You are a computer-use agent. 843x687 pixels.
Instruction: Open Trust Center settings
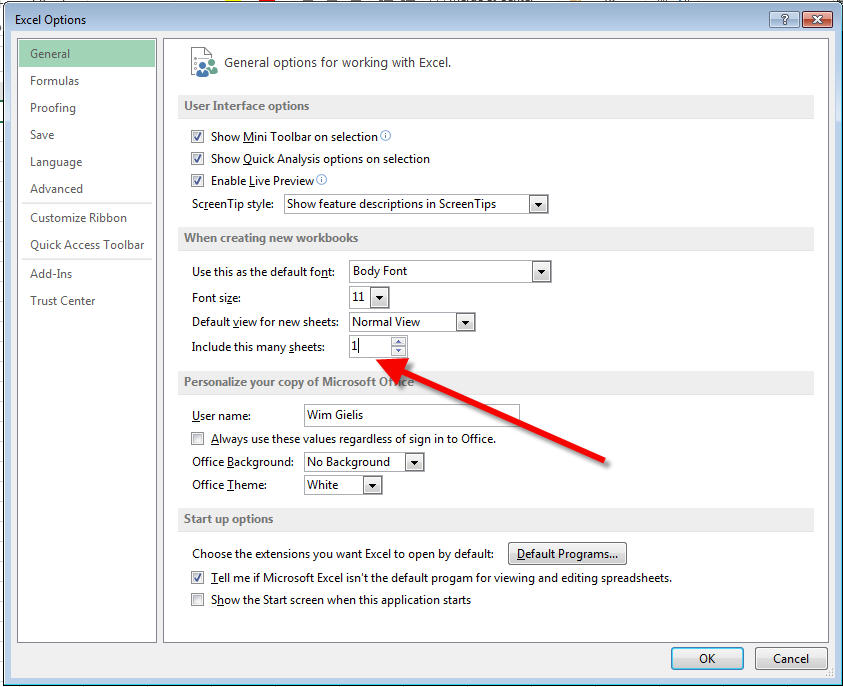pyautogui.click(x=87, y=300)
